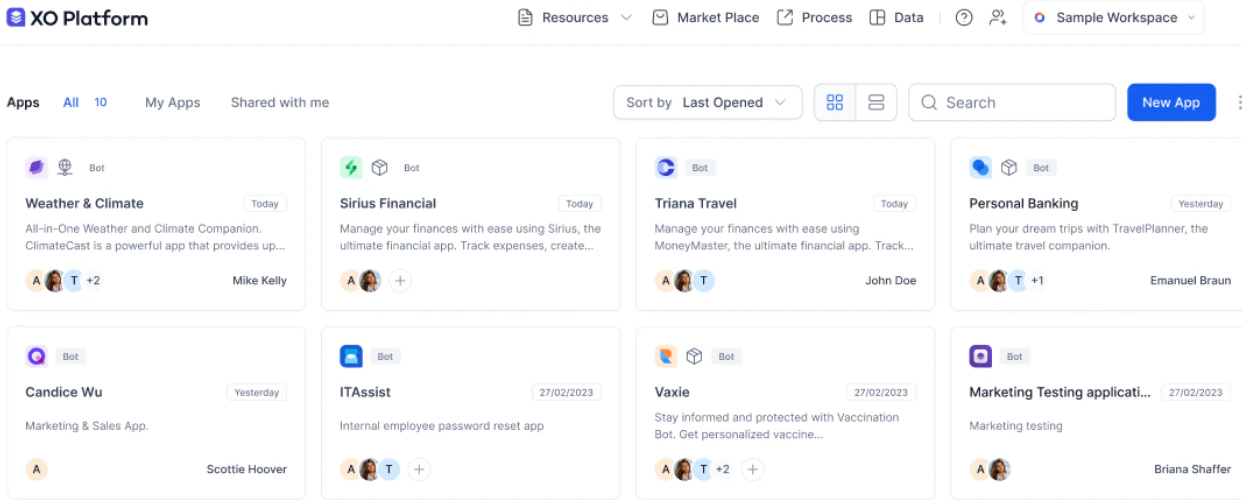Focus the Search apps field
This screenshot has width=1242, height=501.
point(1012,102)
